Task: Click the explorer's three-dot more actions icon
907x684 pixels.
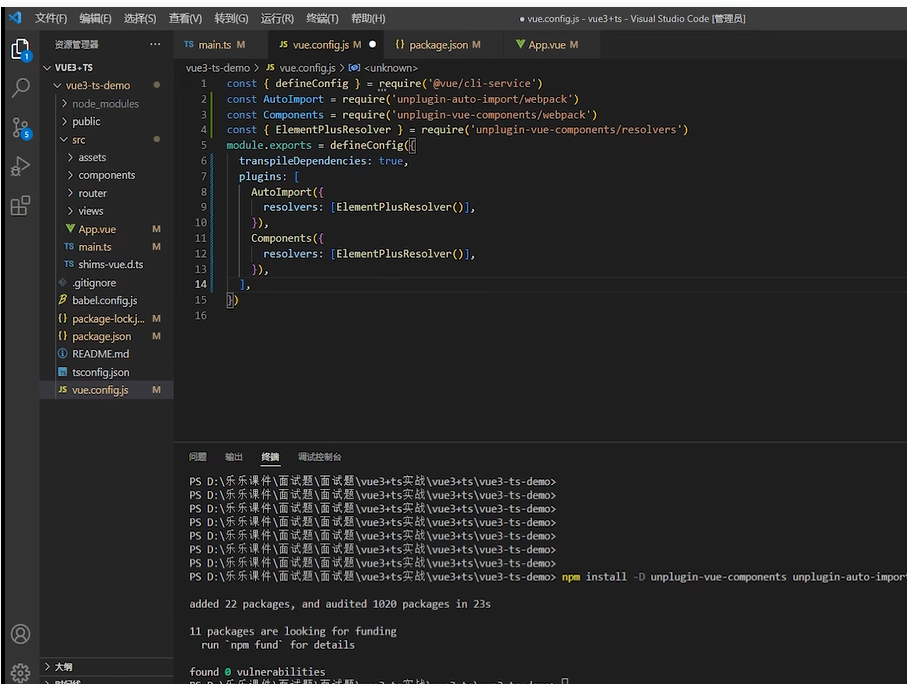Action: coord(155,45)
